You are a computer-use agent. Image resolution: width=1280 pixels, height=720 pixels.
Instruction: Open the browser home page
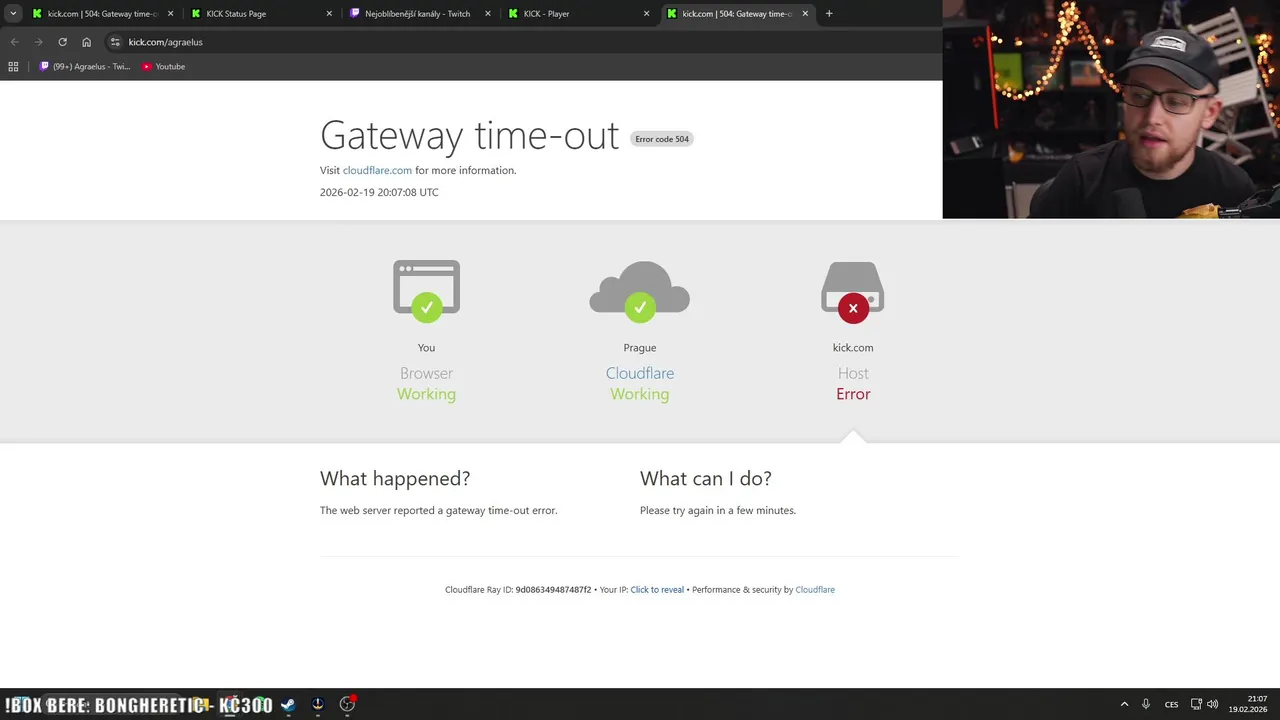tap(87, 42)
